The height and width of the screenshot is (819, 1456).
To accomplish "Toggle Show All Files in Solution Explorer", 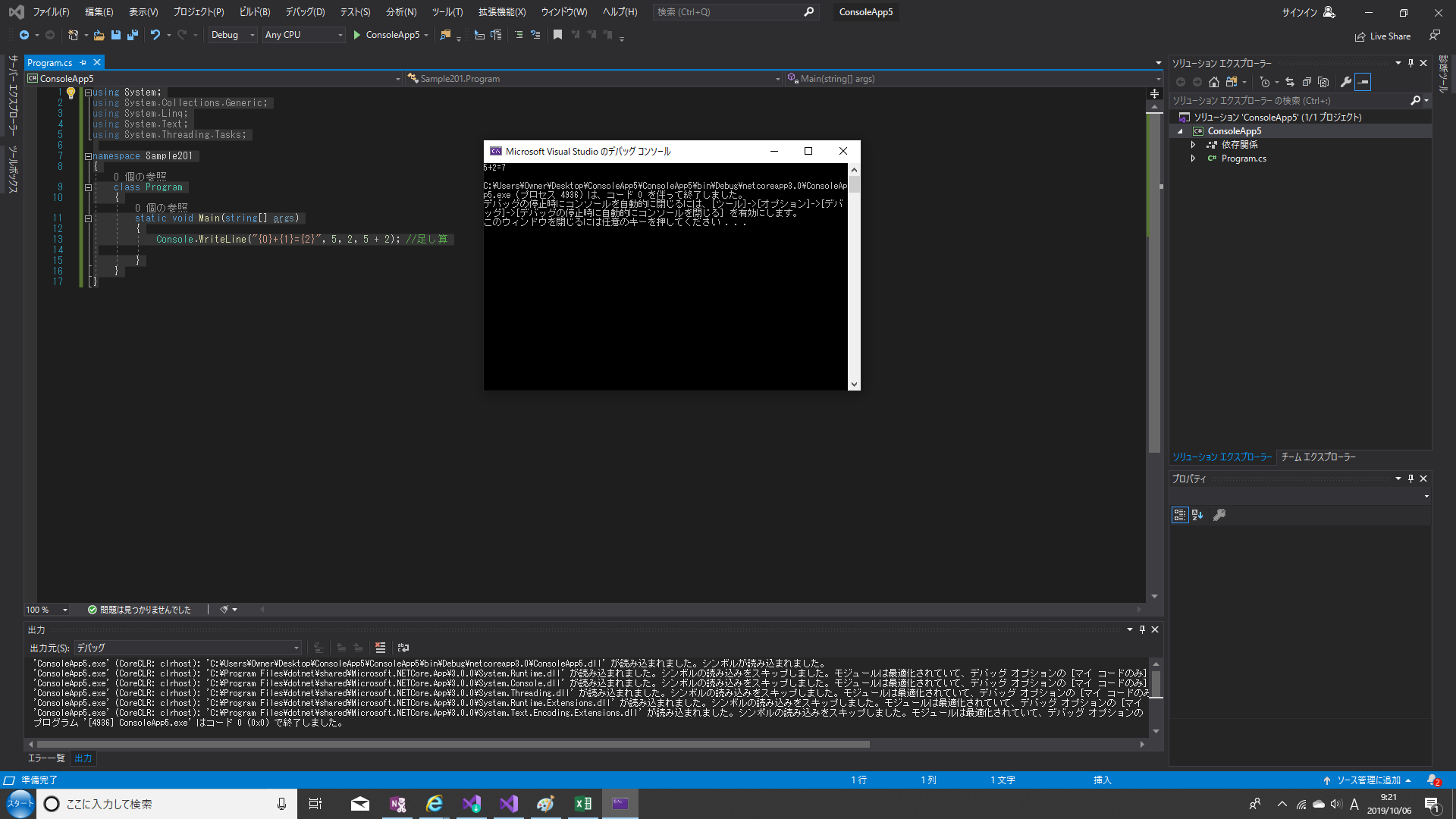I will click(x=1323, y=82).
